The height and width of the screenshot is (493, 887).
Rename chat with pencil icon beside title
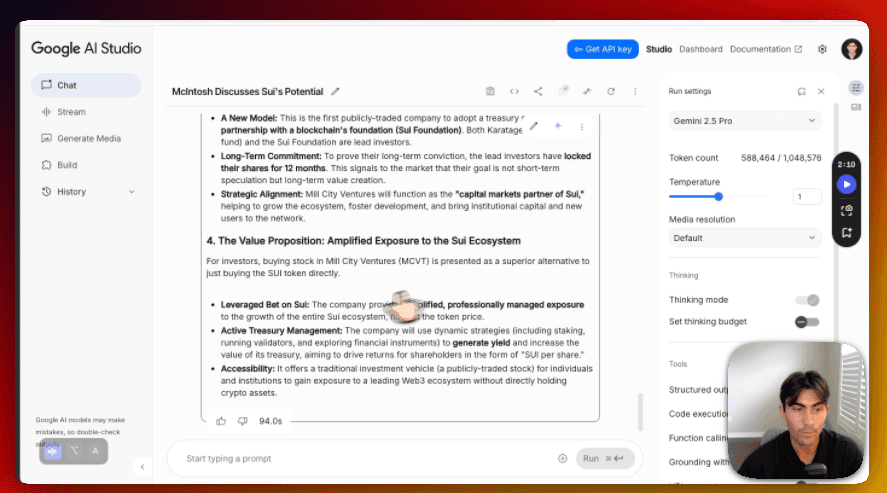pos(336,91)
